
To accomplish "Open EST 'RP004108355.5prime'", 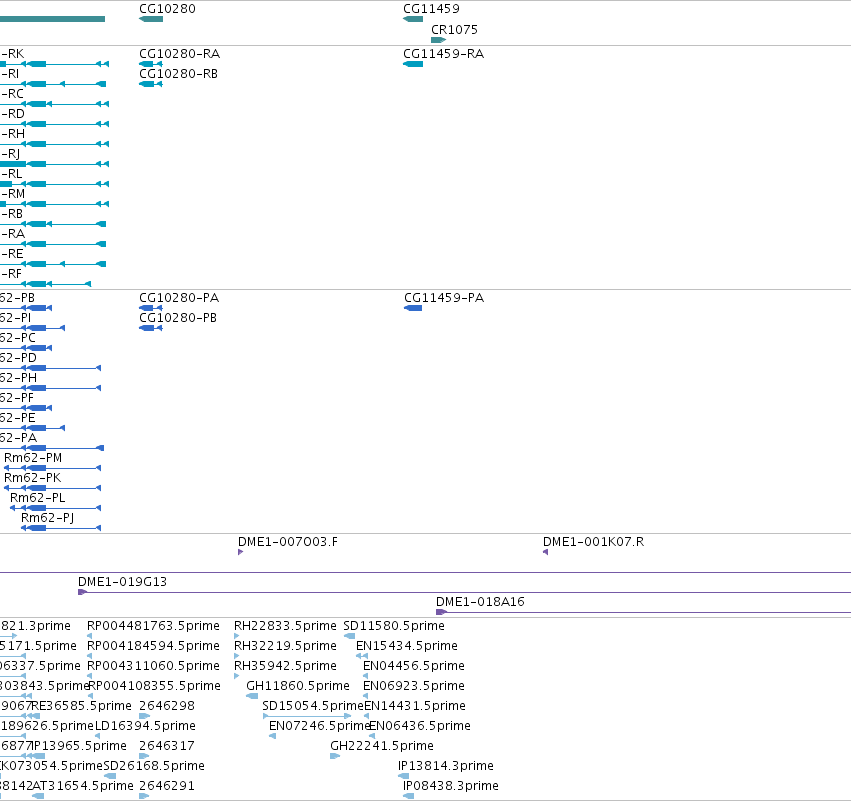I will pyautogui.click(x=155, y=686).
